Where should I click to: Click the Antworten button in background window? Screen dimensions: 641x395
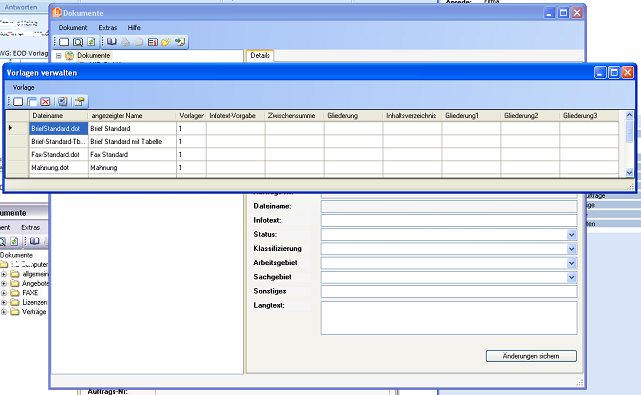click(x=20, y=7)
